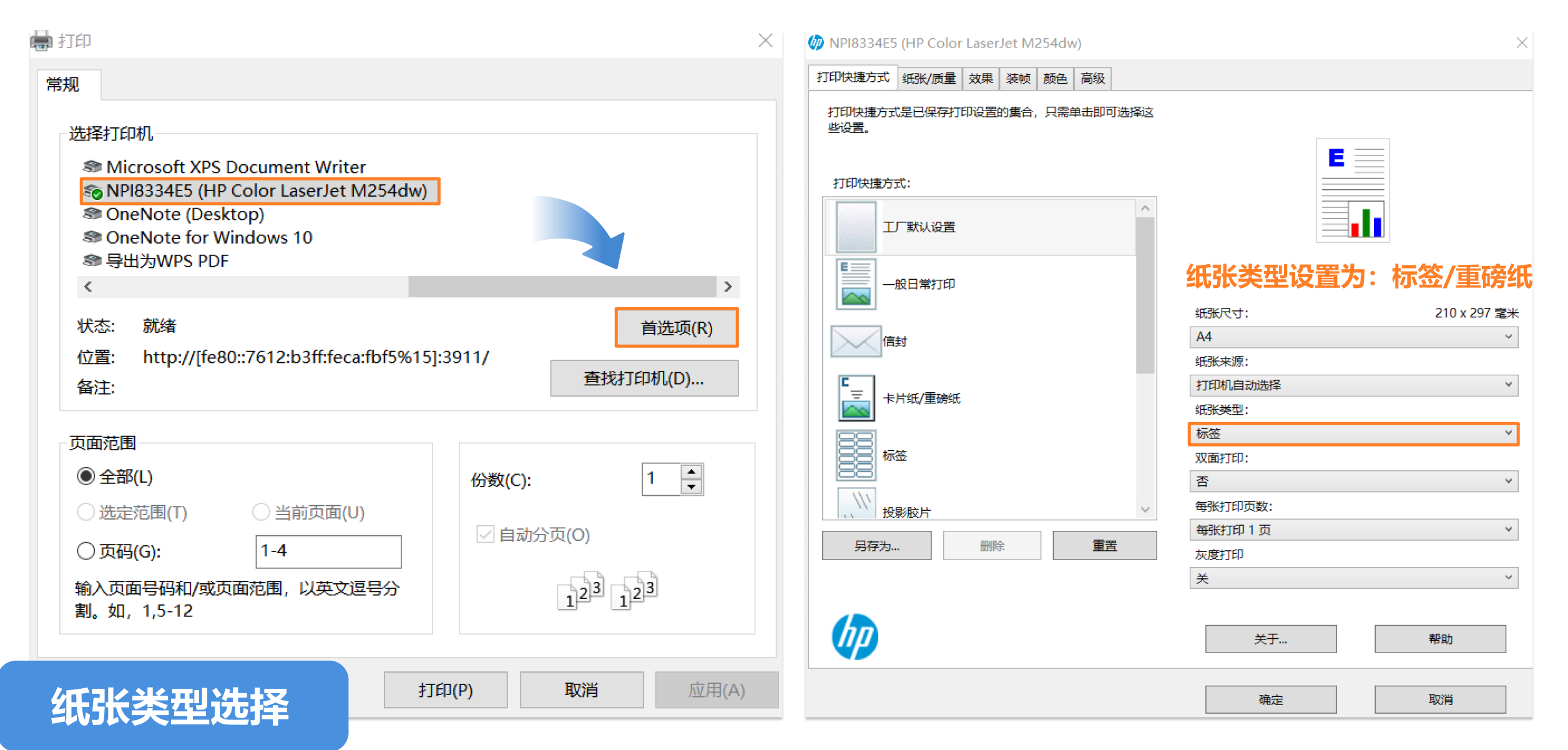Click the shortcut list vertical scrollbar thumb
The height and width of the screenshot is (750, 1568).
tap(1145, 295)
